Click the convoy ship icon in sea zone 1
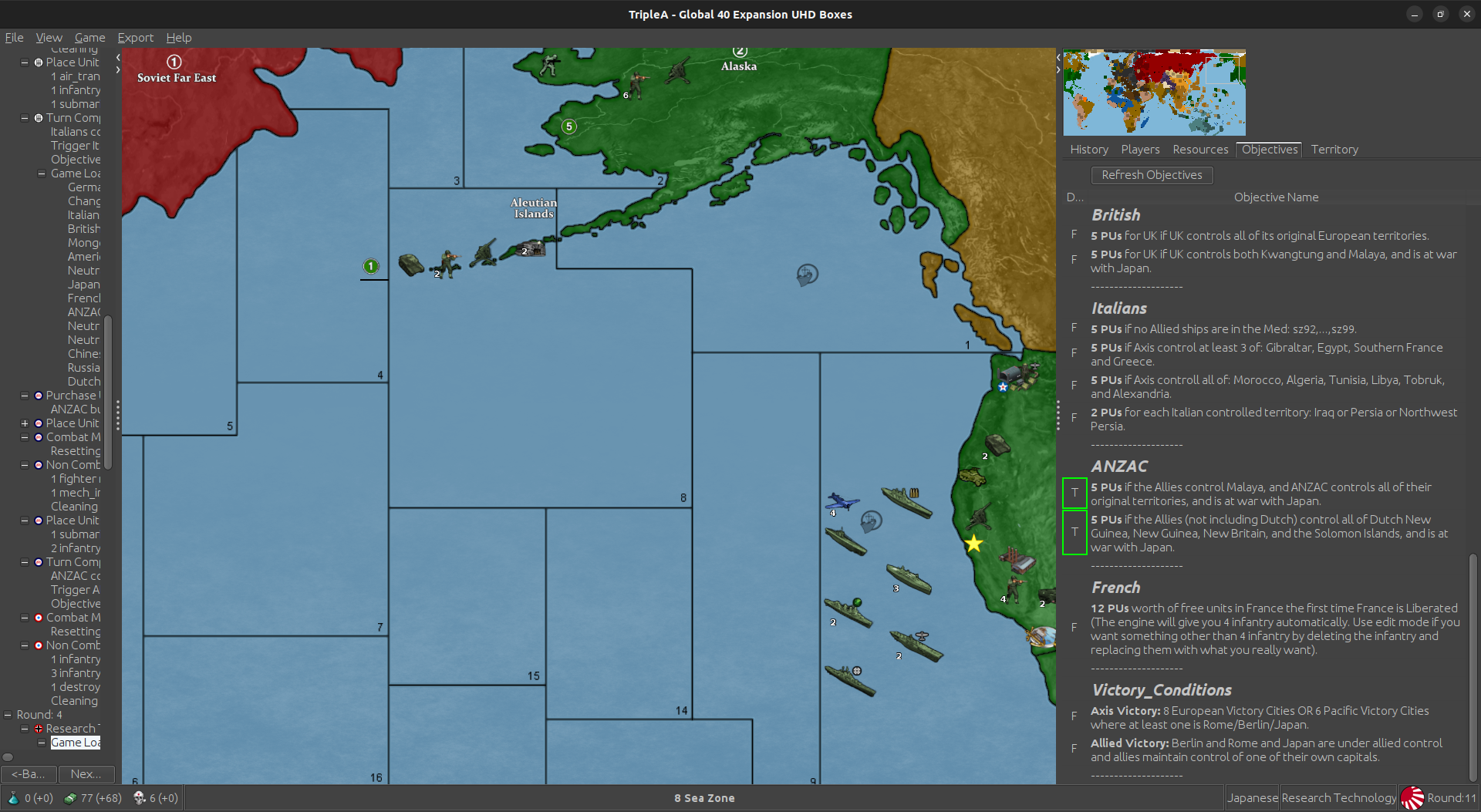The image size is (1481, 812). click(x=807, y=275)
